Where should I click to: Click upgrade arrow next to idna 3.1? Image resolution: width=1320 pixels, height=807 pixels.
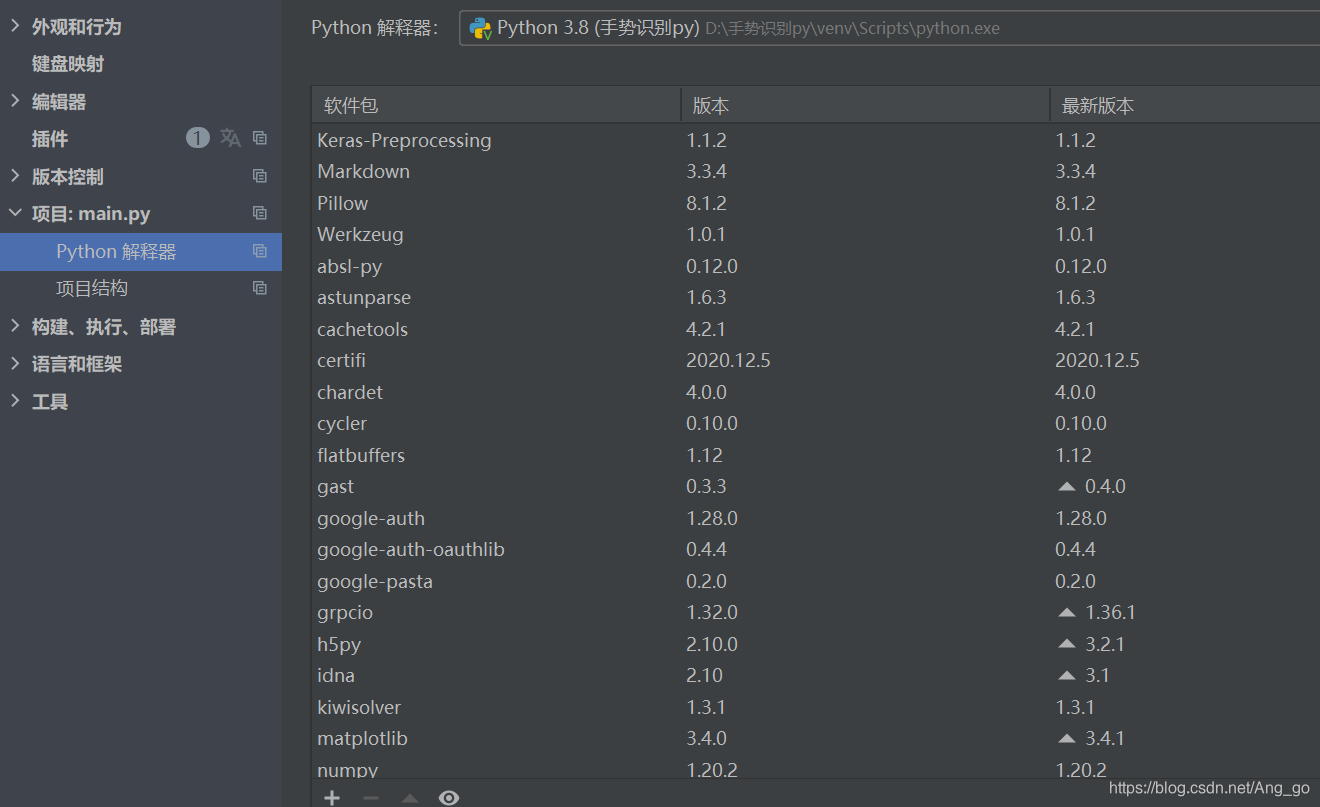1067,676
